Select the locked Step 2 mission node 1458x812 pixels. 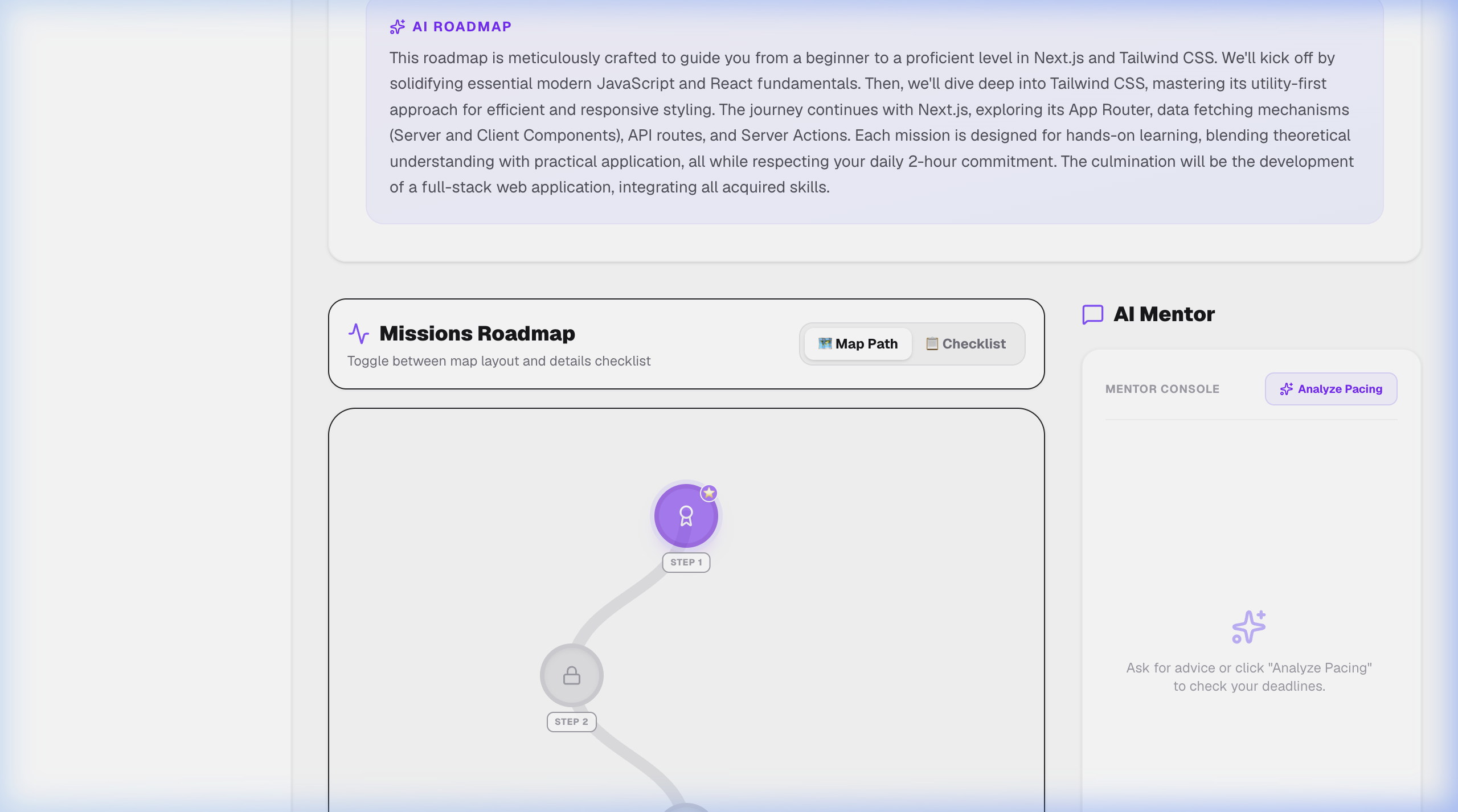coord(571,675)
